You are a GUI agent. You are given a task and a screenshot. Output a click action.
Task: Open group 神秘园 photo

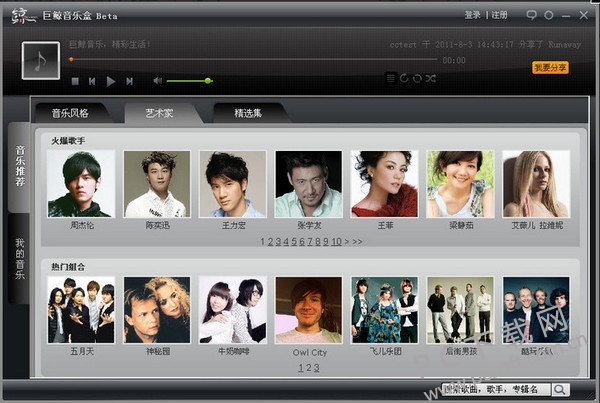pos(157,310)
